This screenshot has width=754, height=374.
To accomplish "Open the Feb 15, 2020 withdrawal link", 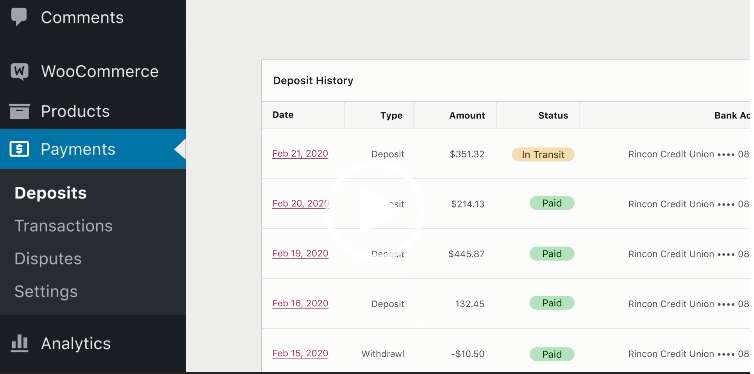I will (x=300, y=354).
